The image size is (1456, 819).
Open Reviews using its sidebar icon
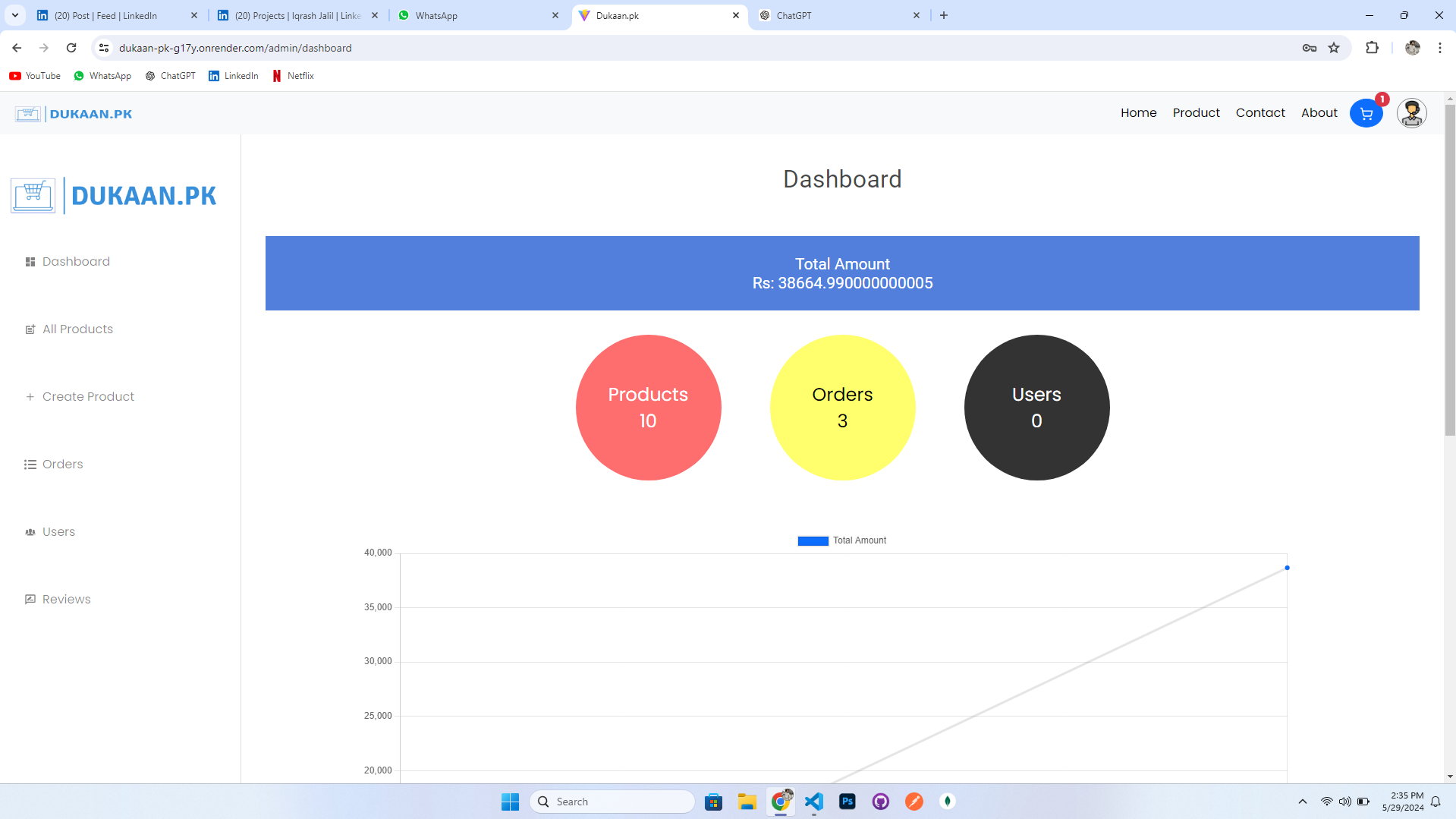tap(30, 599)
